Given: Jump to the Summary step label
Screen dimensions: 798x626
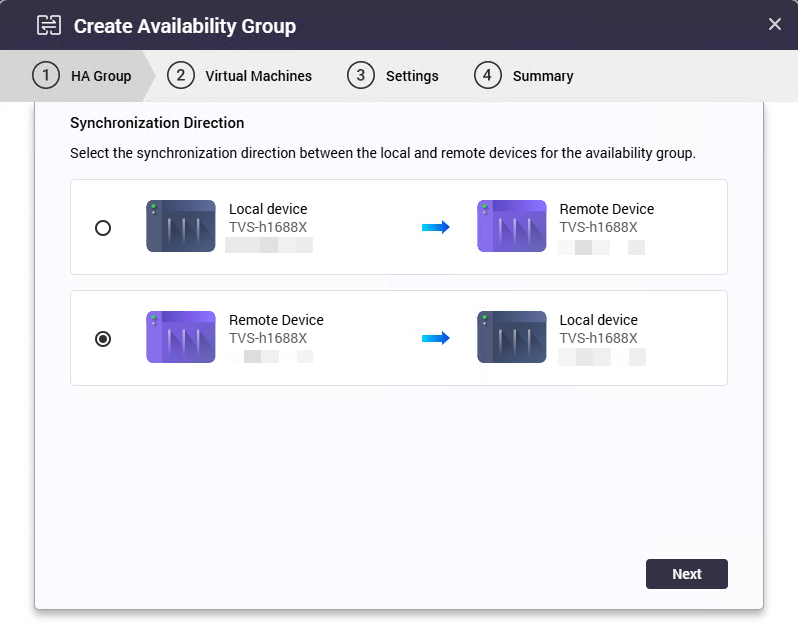Looking at the screenshot, I should [542, 76].
